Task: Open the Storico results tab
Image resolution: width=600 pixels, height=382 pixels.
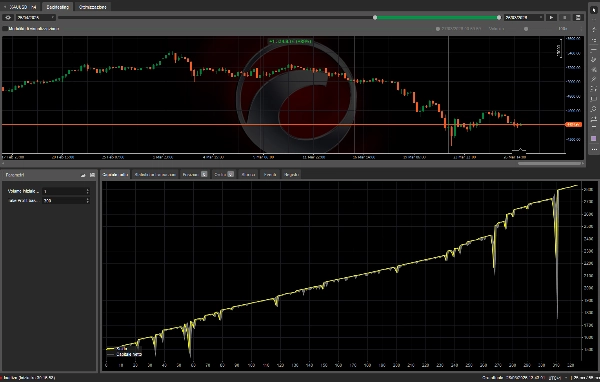Action: coord(248,175)
